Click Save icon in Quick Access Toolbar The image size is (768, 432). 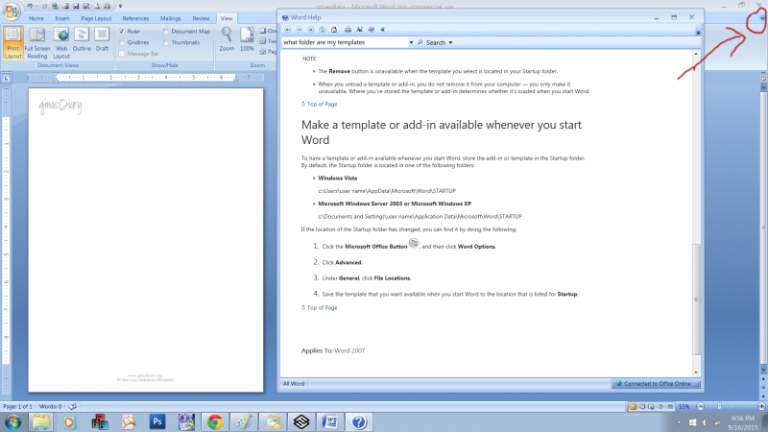click(75, 6)
